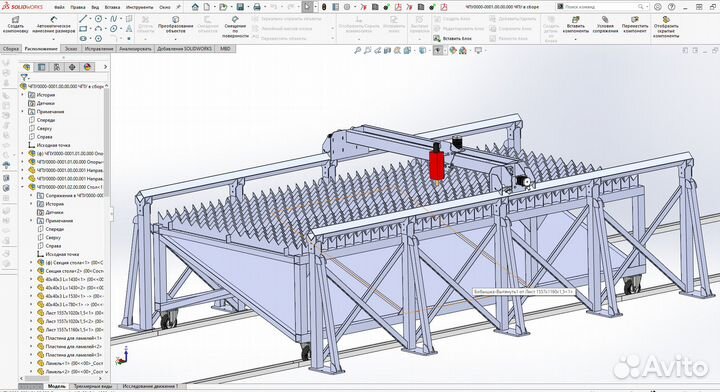Open the Line tool dropdown arrow
720x392 pixels.
click(x=90, y=19)
